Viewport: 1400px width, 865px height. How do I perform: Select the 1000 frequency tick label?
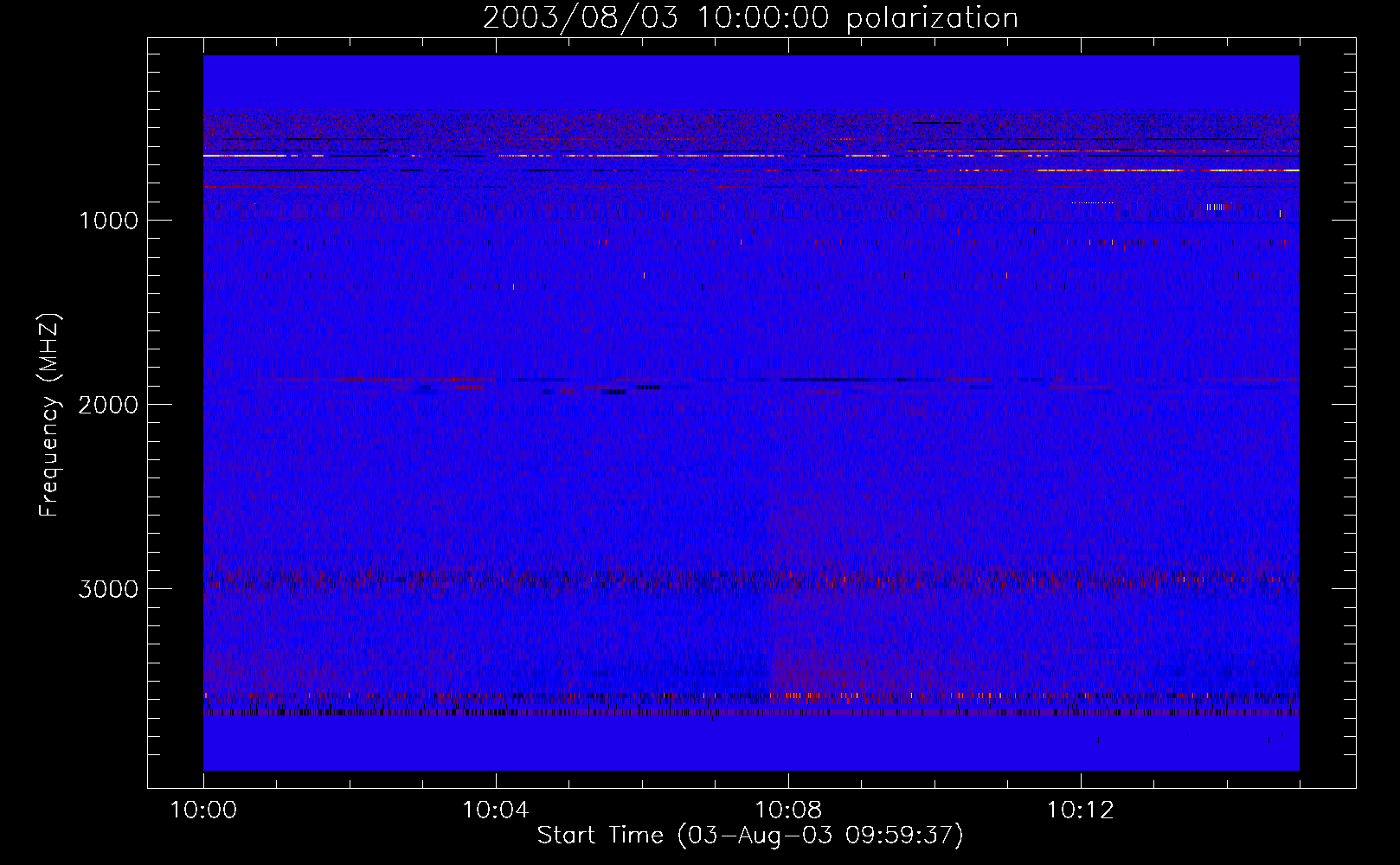pos(108,221)
